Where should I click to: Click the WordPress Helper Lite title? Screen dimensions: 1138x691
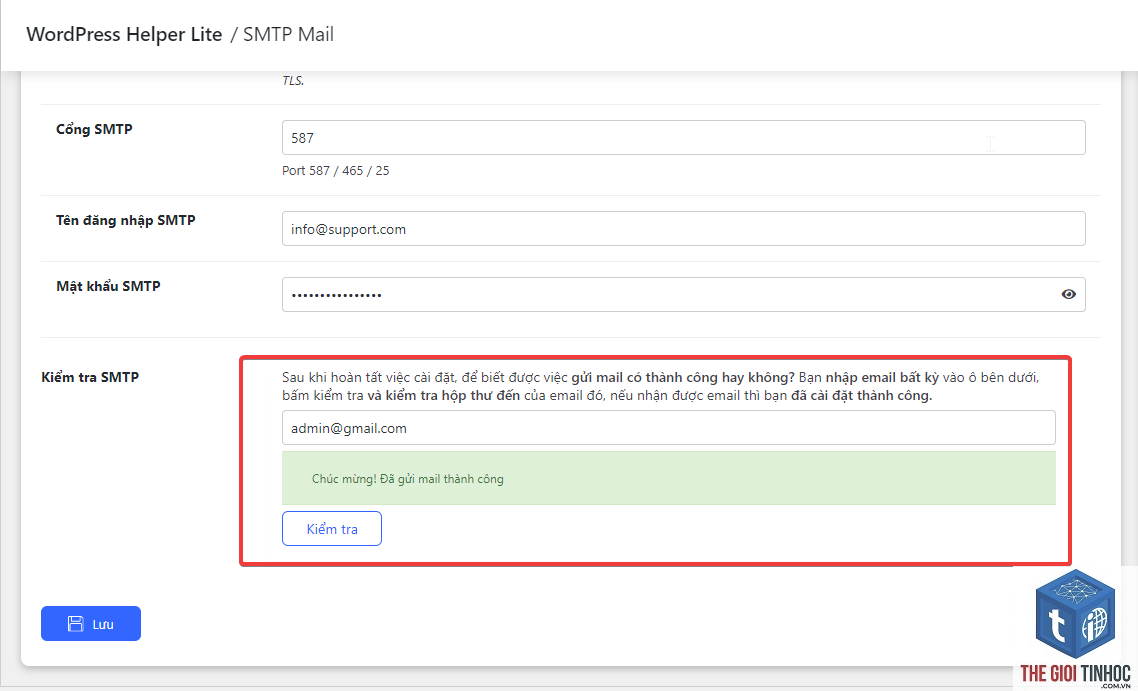(124, 34)
